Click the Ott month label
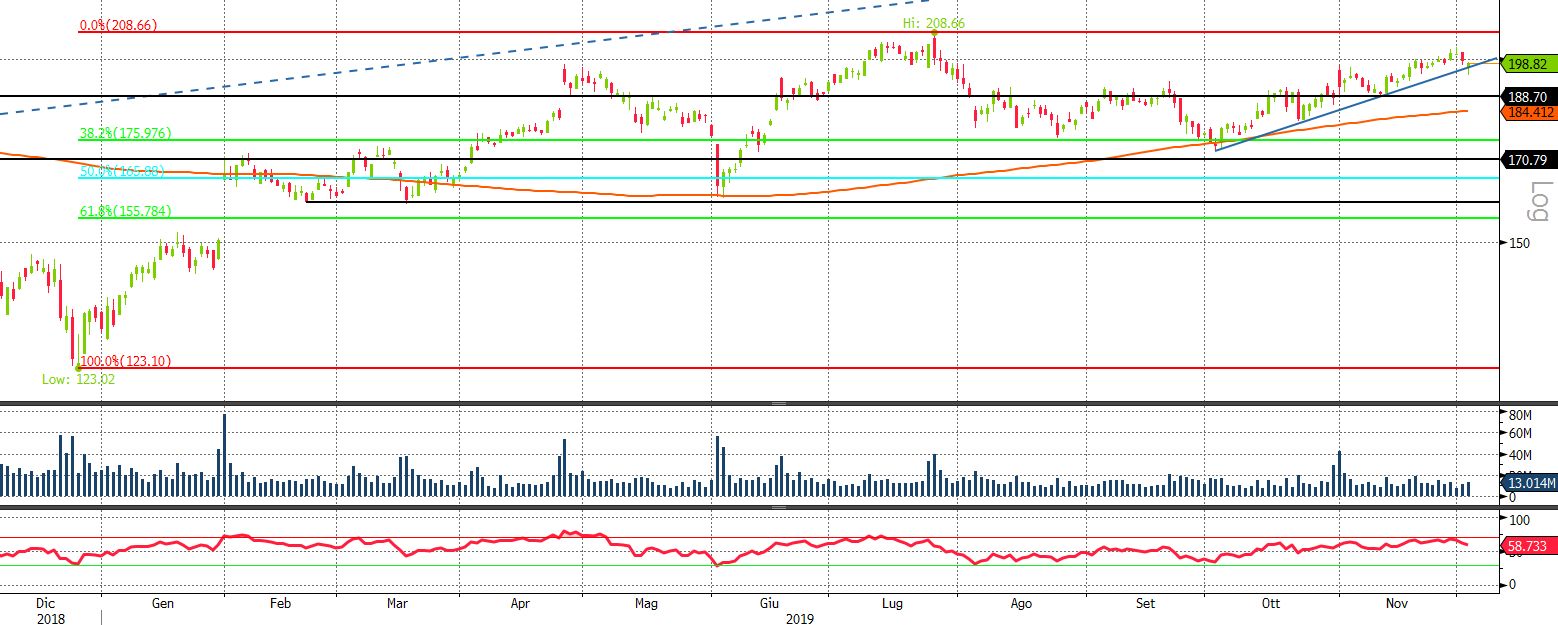Image resolution: width=1558 pixels, height=625 pixels. tap(1271, 604)
